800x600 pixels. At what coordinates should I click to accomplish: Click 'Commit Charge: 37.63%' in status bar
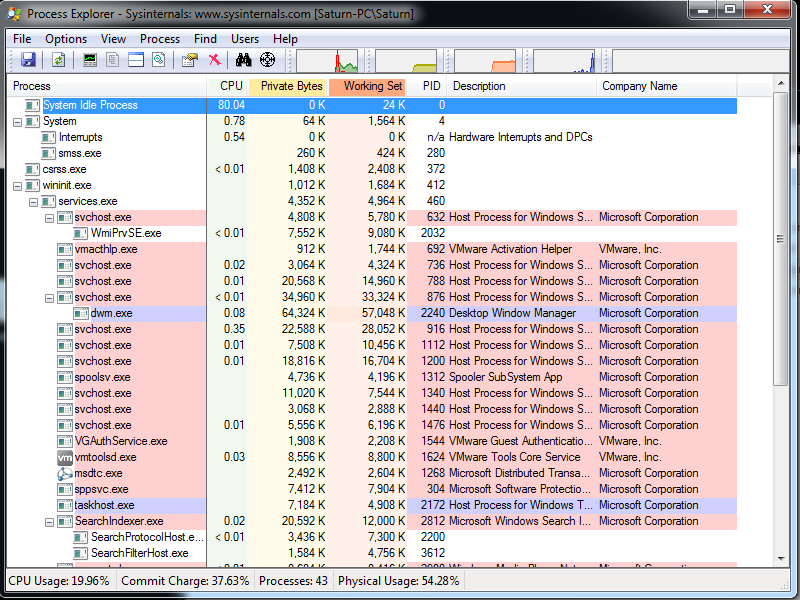click(185, 581)
